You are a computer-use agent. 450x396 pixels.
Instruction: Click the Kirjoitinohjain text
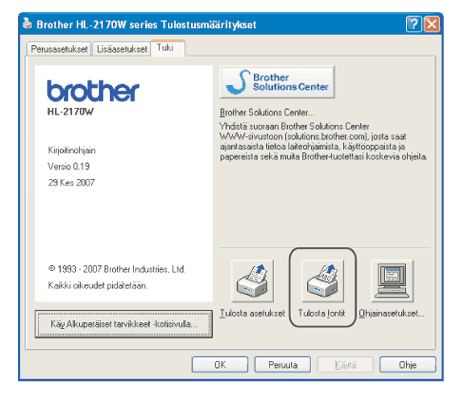[x=72, y=150]
